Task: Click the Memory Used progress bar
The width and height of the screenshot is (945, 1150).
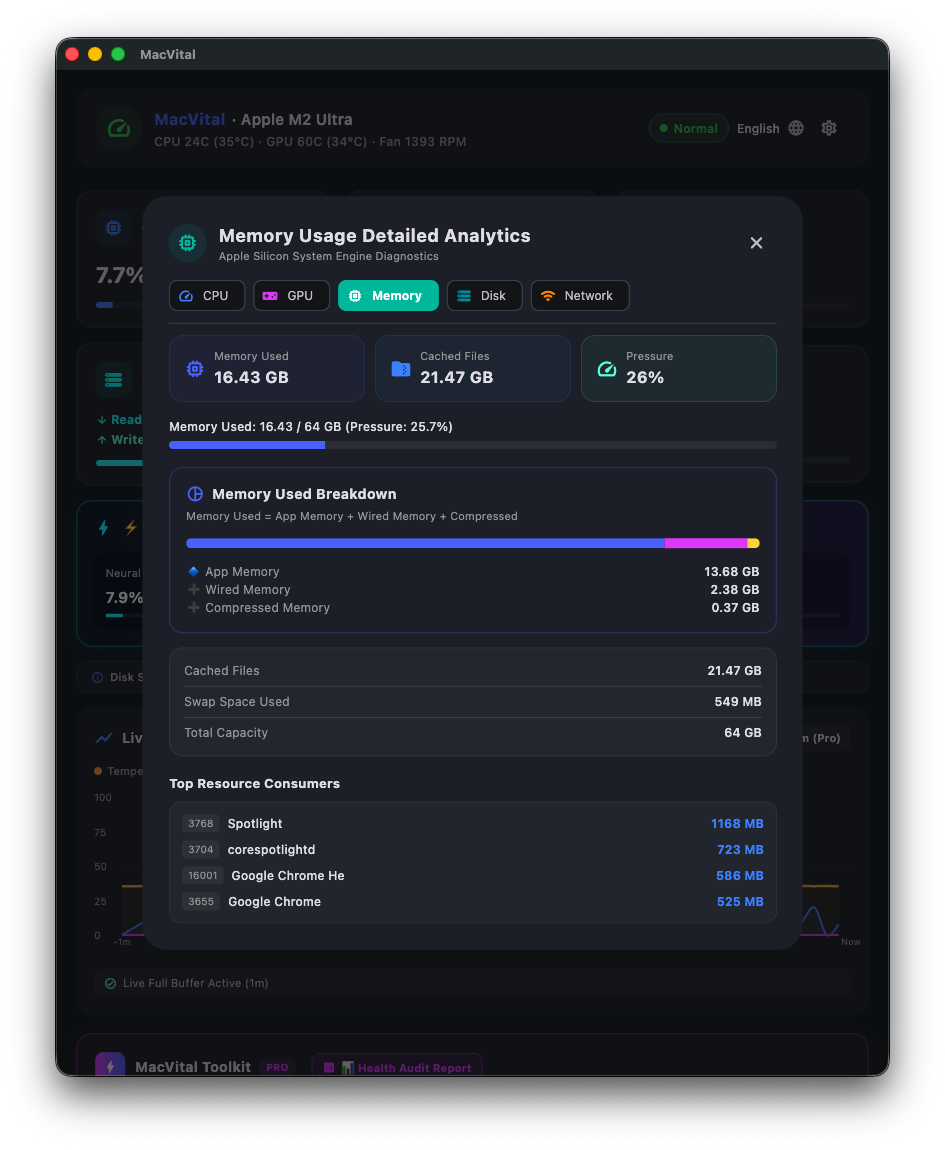Action: (472, 445)
